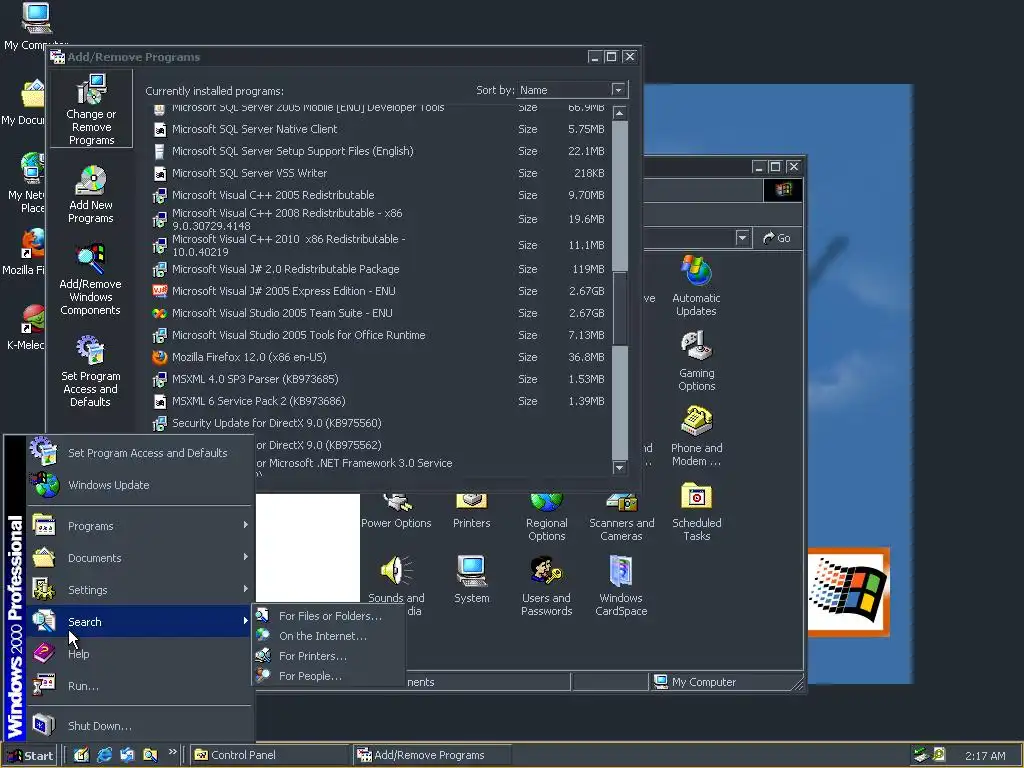This screenshot has height=768, width=1024.
Task: Choose Set Program Access and Defaults sidebar icon
Action: [x=91, y=371]
